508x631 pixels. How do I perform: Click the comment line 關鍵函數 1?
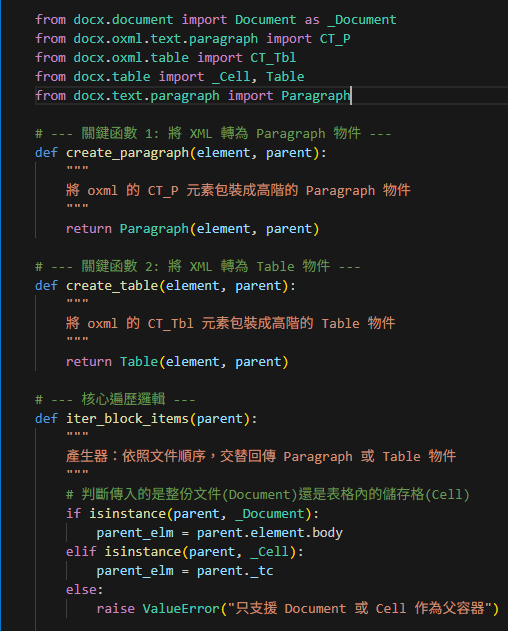(x=213, y=133)
